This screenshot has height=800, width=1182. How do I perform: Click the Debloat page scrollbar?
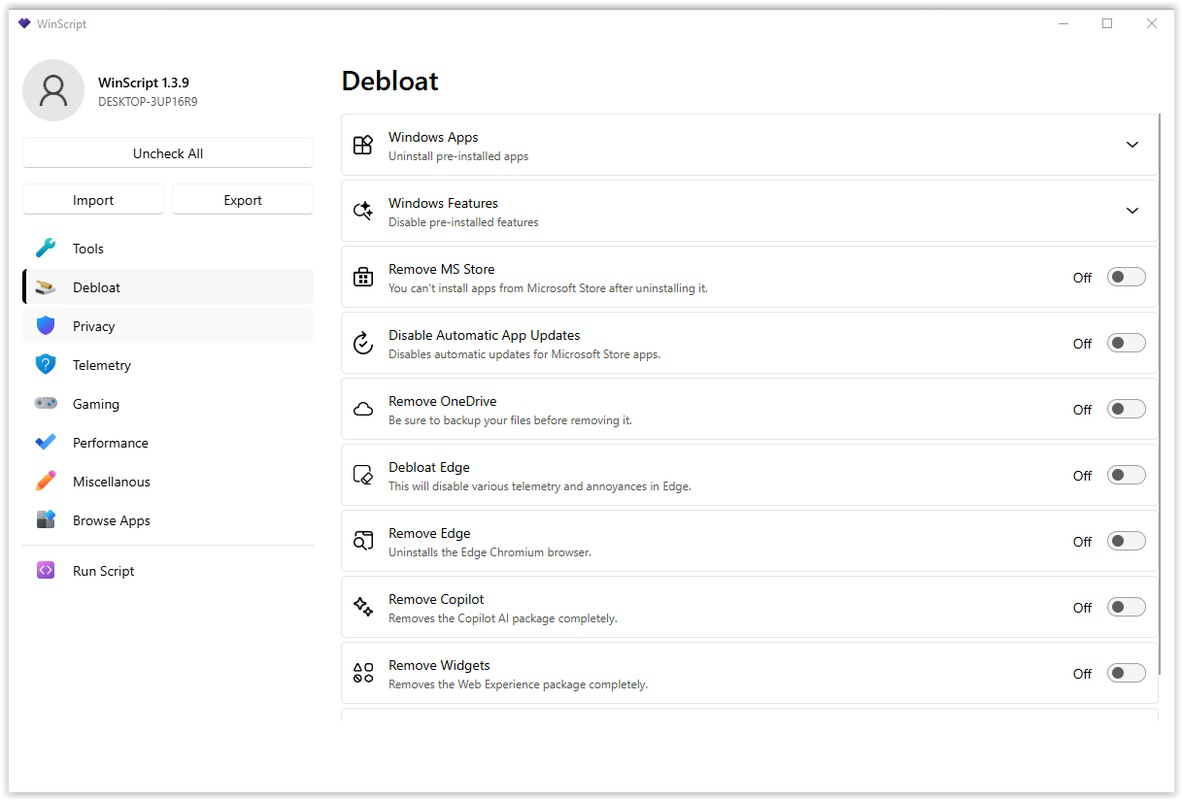coord(1159,394)
